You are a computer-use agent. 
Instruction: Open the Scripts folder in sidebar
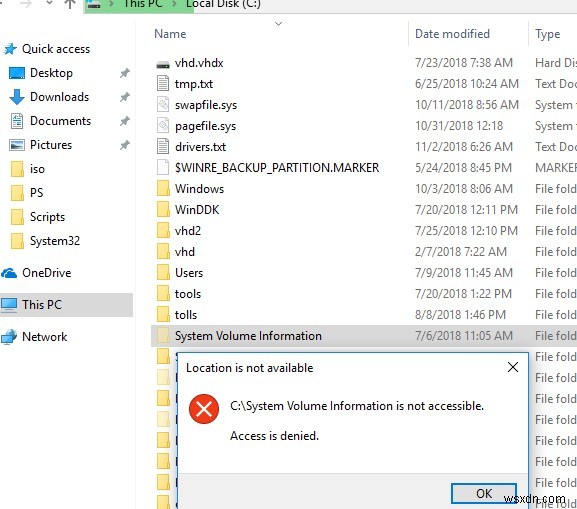pos(47,217)
